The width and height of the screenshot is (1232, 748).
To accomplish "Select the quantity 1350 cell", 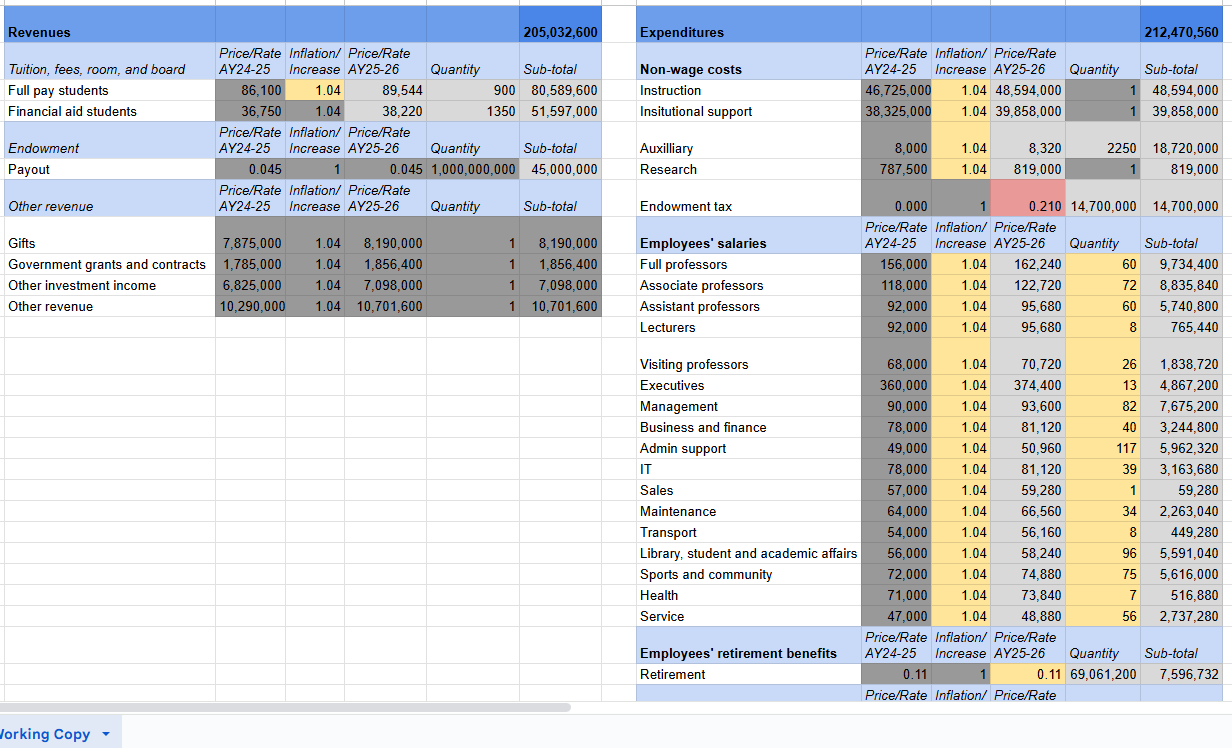I will (473, 111).
